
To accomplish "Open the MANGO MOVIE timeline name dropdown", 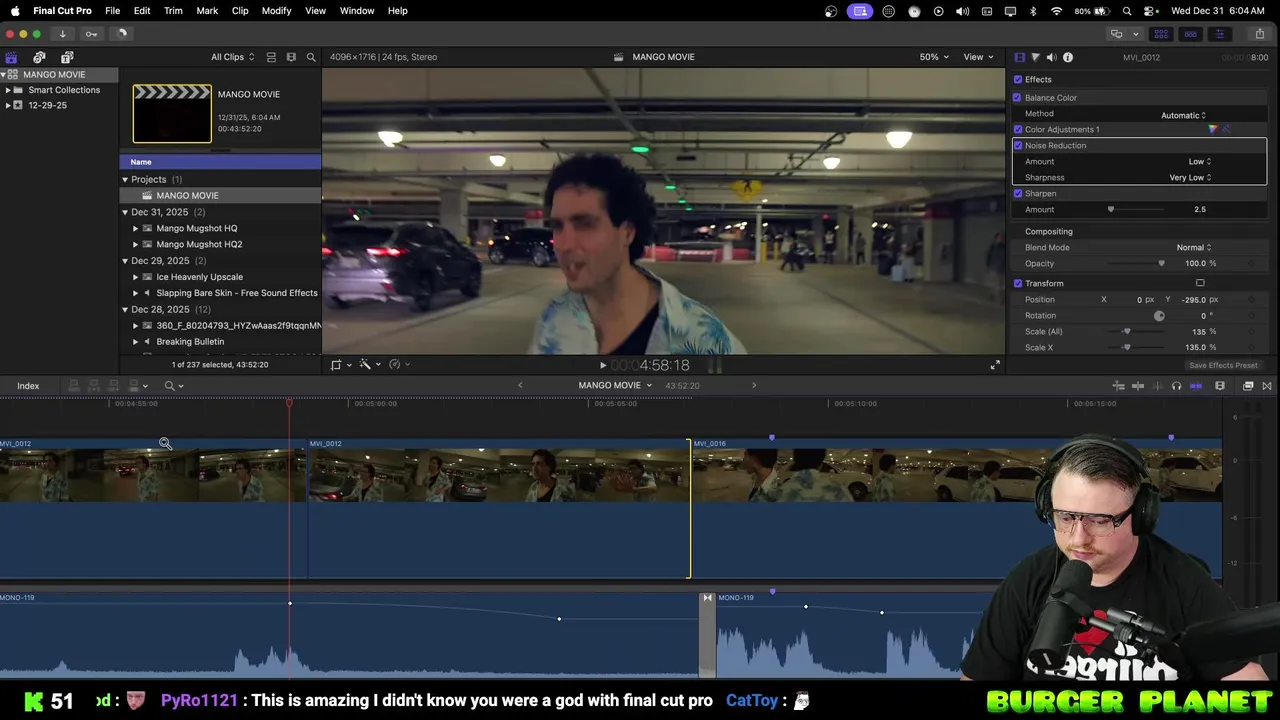I will click(615, 386).
